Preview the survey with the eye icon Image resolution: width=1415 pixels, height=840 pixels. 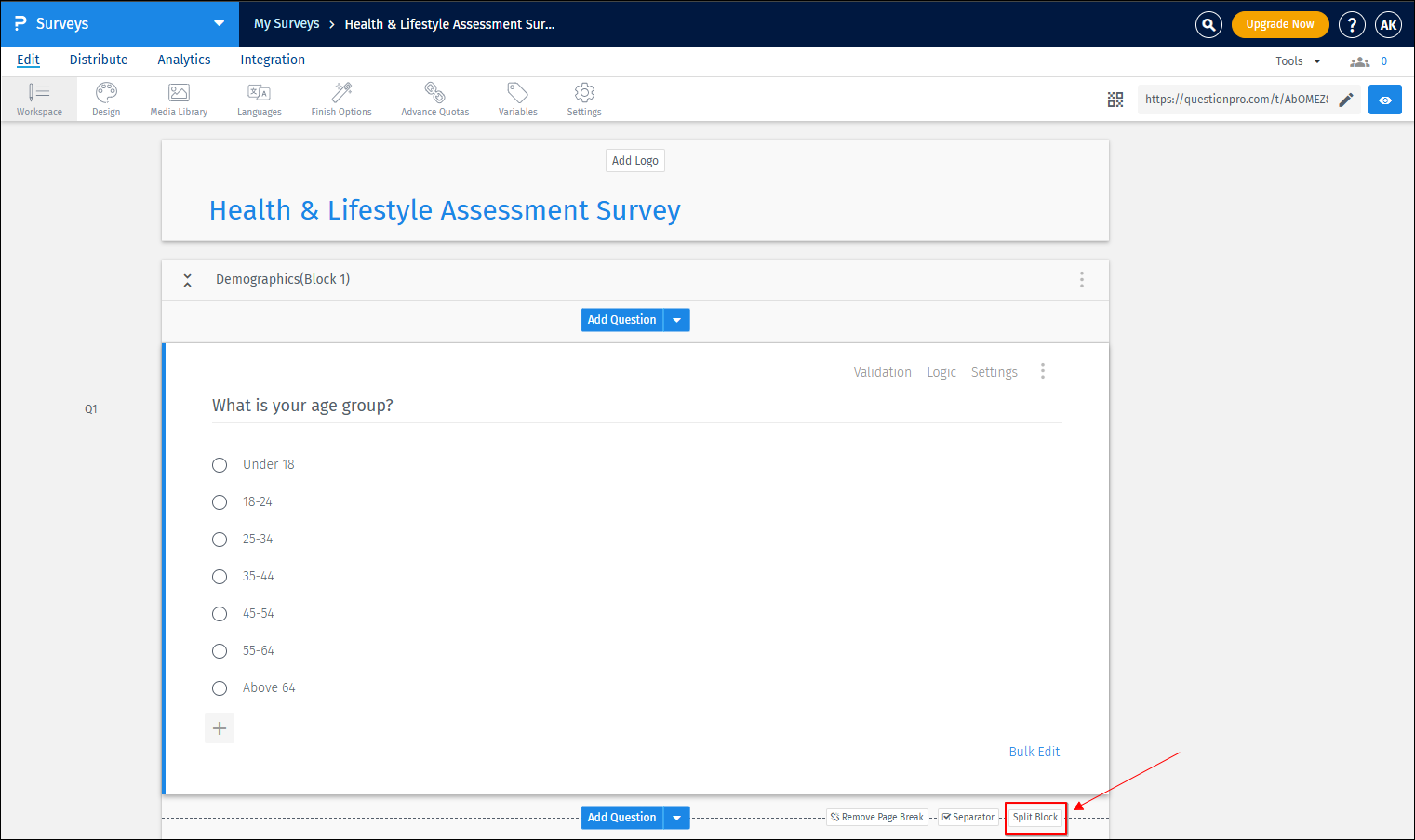(1385, 99)
